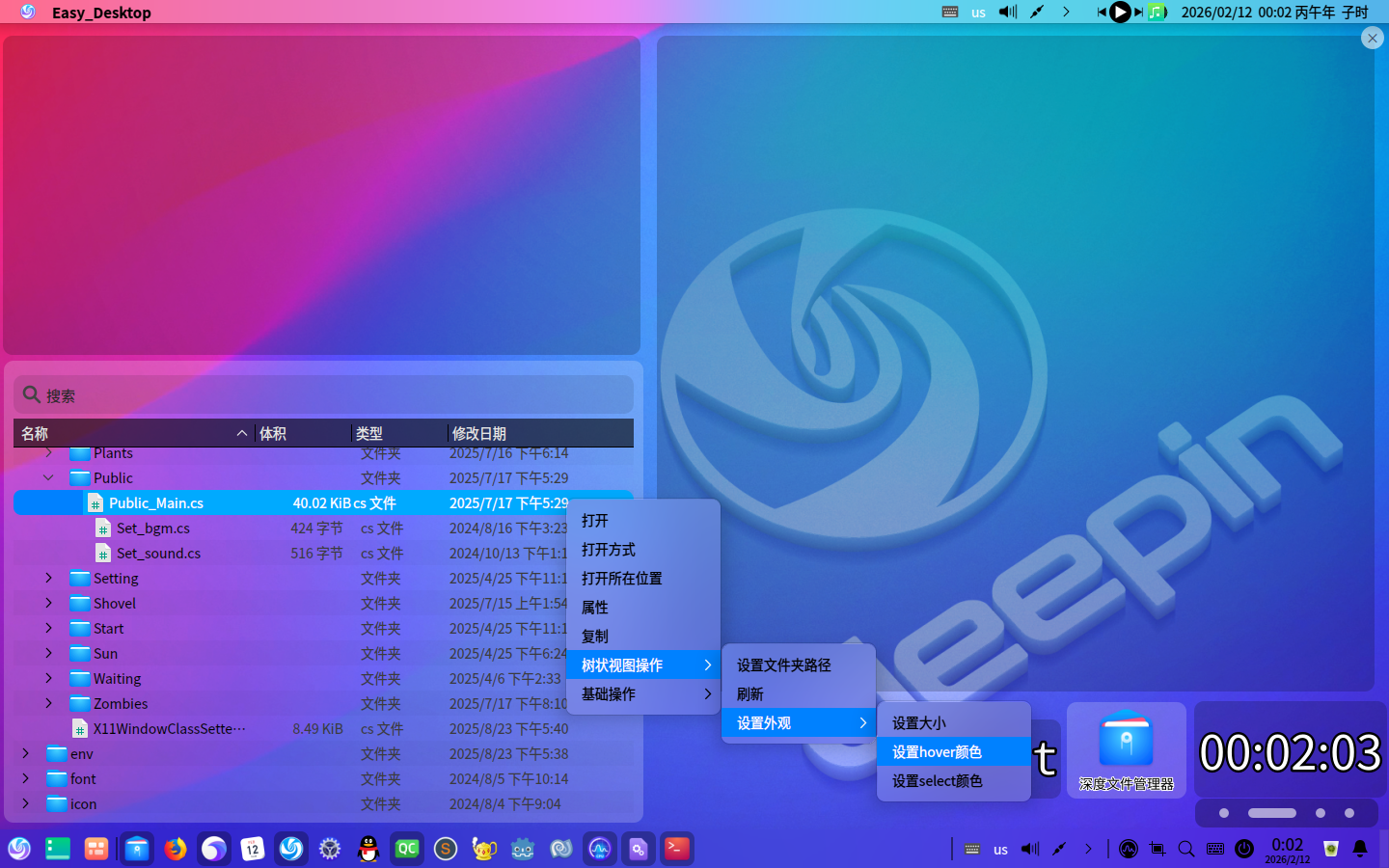Image resolution: width=1389 pixels, height=868 pixels.
Task: Click the 搜索 search field
Action: coord(324,395)
